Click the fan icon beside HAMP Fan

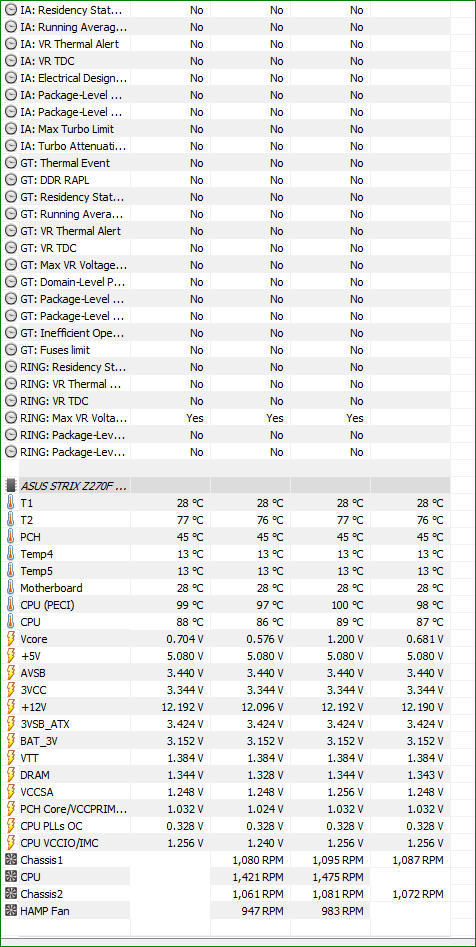(x=10, y=910)
